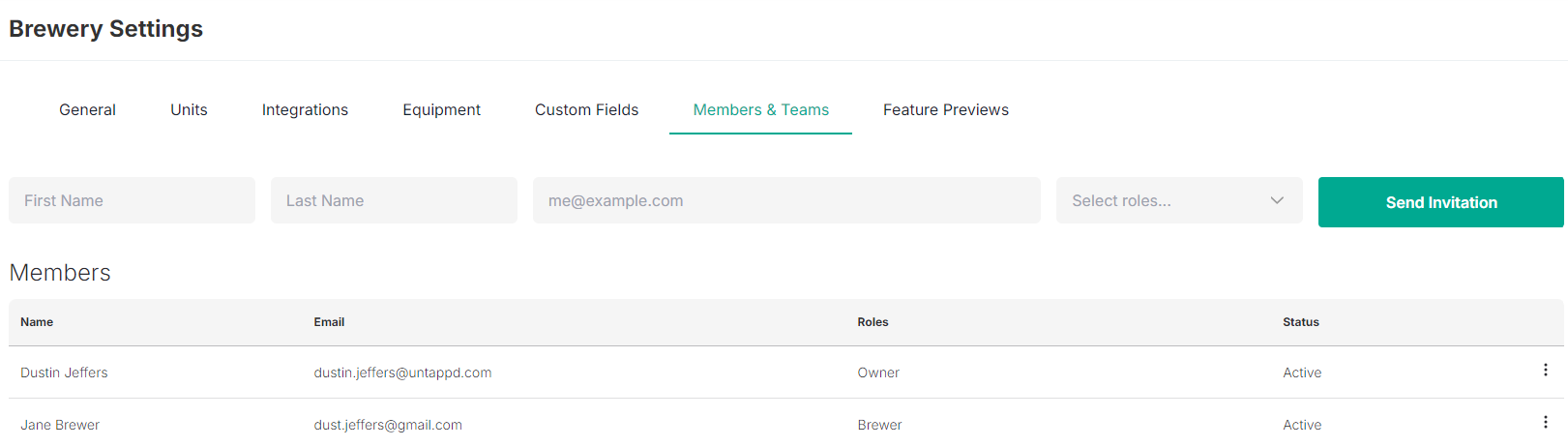Click the Send Invitation button
The image size is (1568, 447).
(x=1440, y=202)
